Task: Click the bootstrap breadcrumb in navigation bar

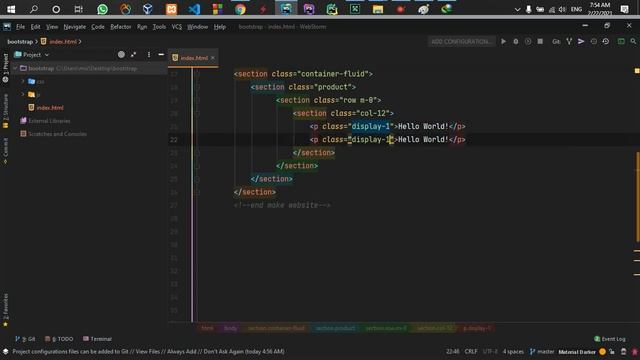Action: tap(20, 42)
